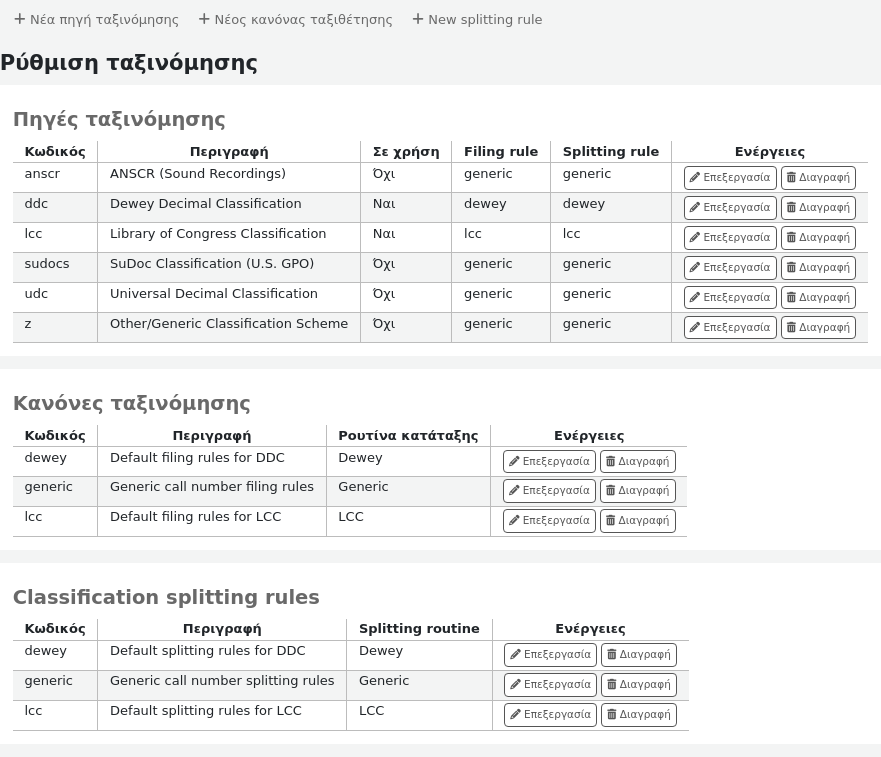Click the Splitting routine column header
This screenshot has width=881, height=757.
point(419,629)
